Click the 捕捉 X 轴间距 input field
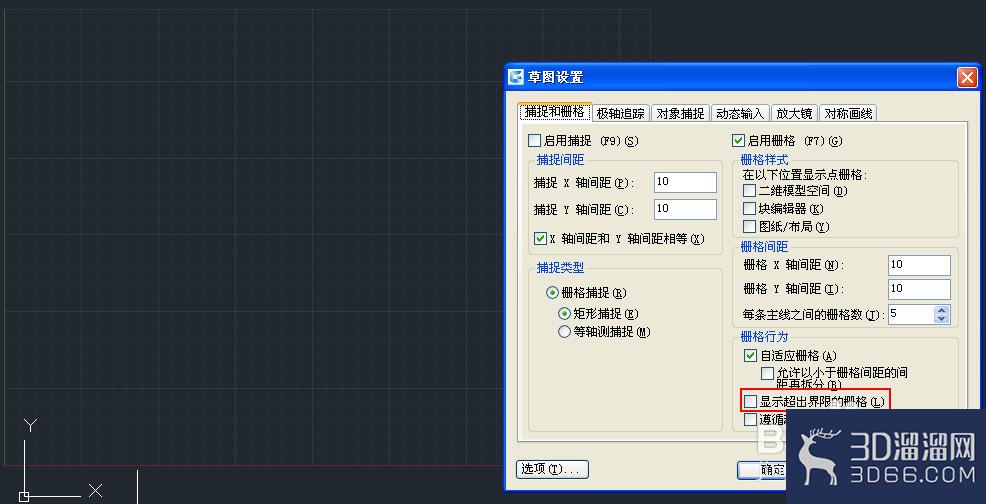This screenshot has height=504, width=986. (685, 182)
